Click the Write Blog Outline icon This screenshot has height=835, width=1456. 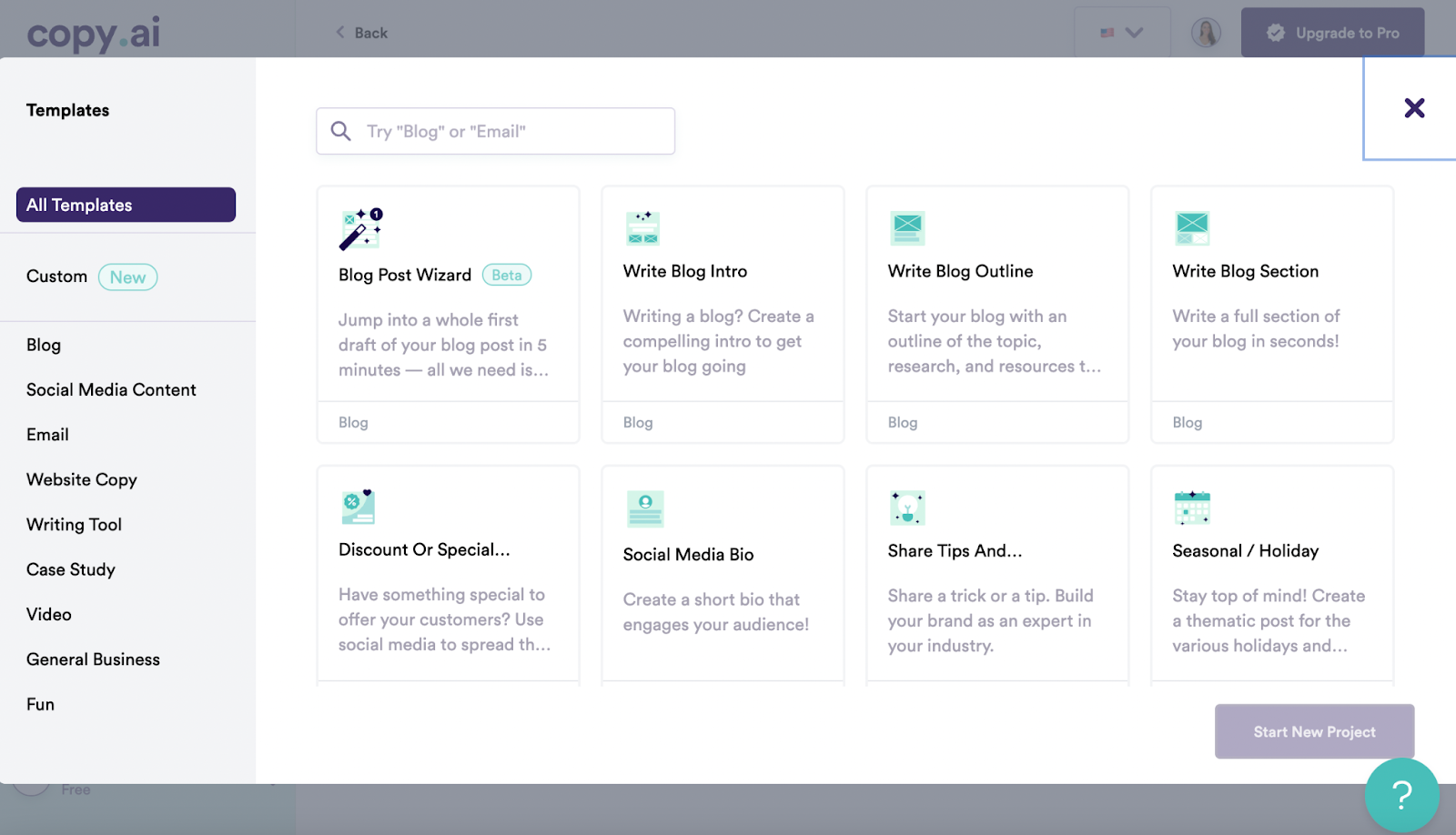[907, 227]
